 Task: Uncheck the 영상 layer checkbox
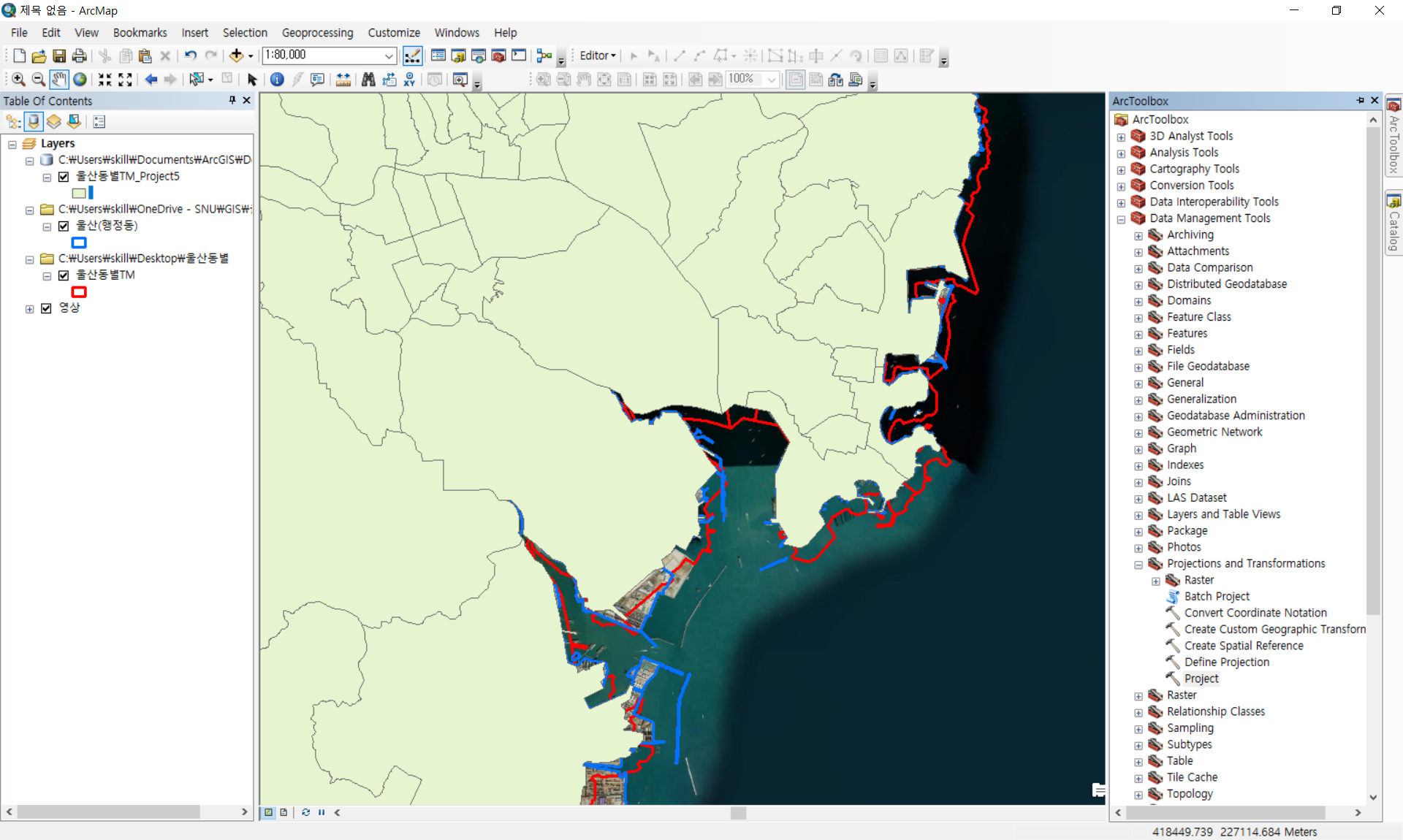click(47, 308)
